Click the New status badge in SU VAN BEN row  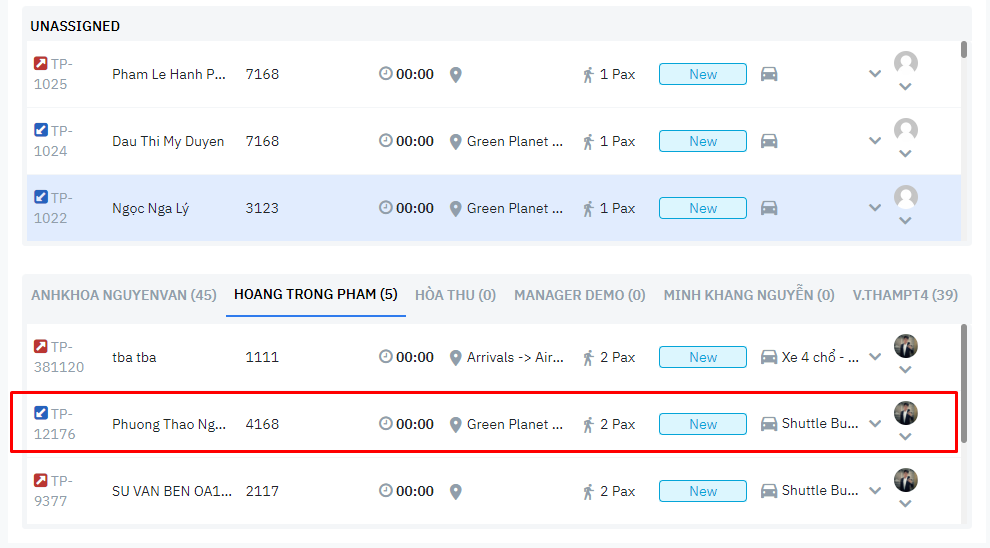click(x=702, y=491)
